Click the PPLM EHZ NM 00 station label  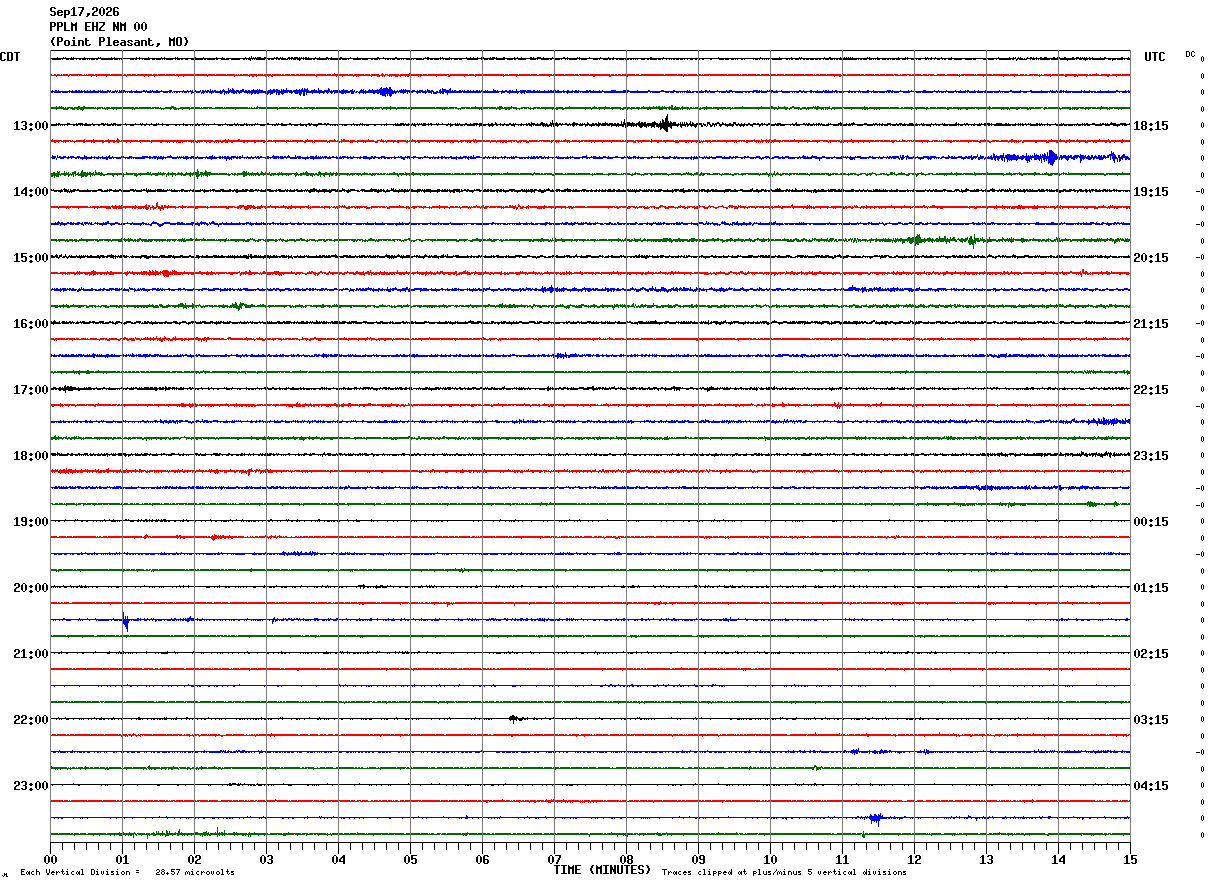point(98,27)
